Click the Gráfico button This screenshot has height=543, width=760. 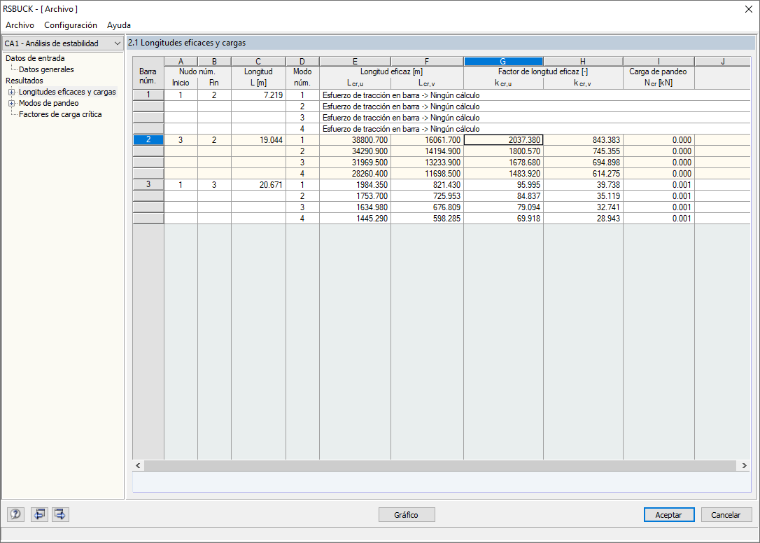(x=406, y=515)
